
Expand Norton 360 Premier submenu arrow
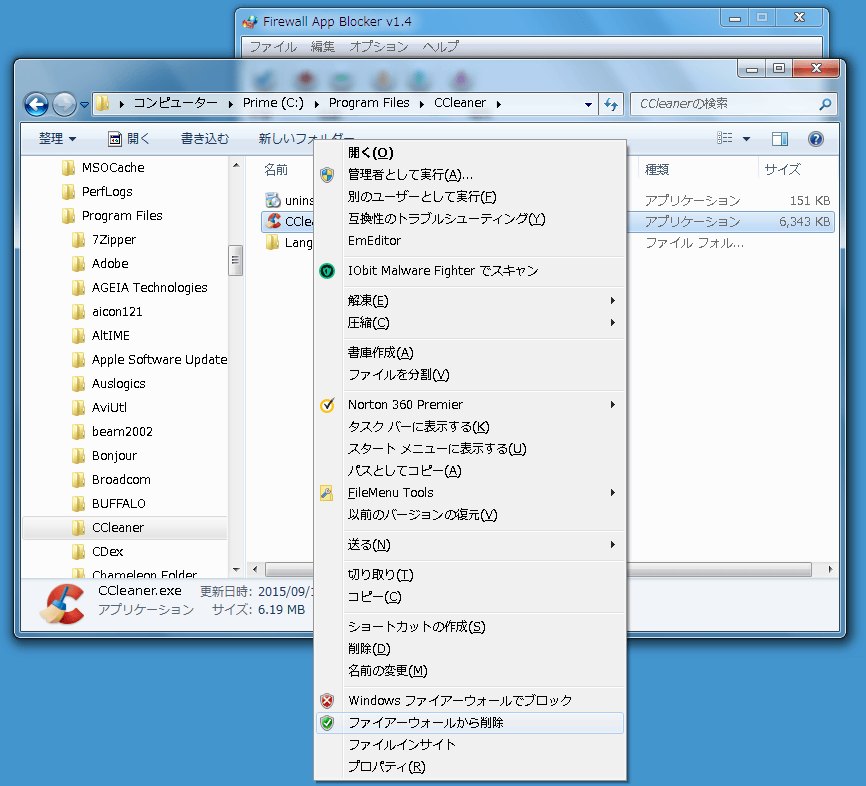tap(612, 404)
